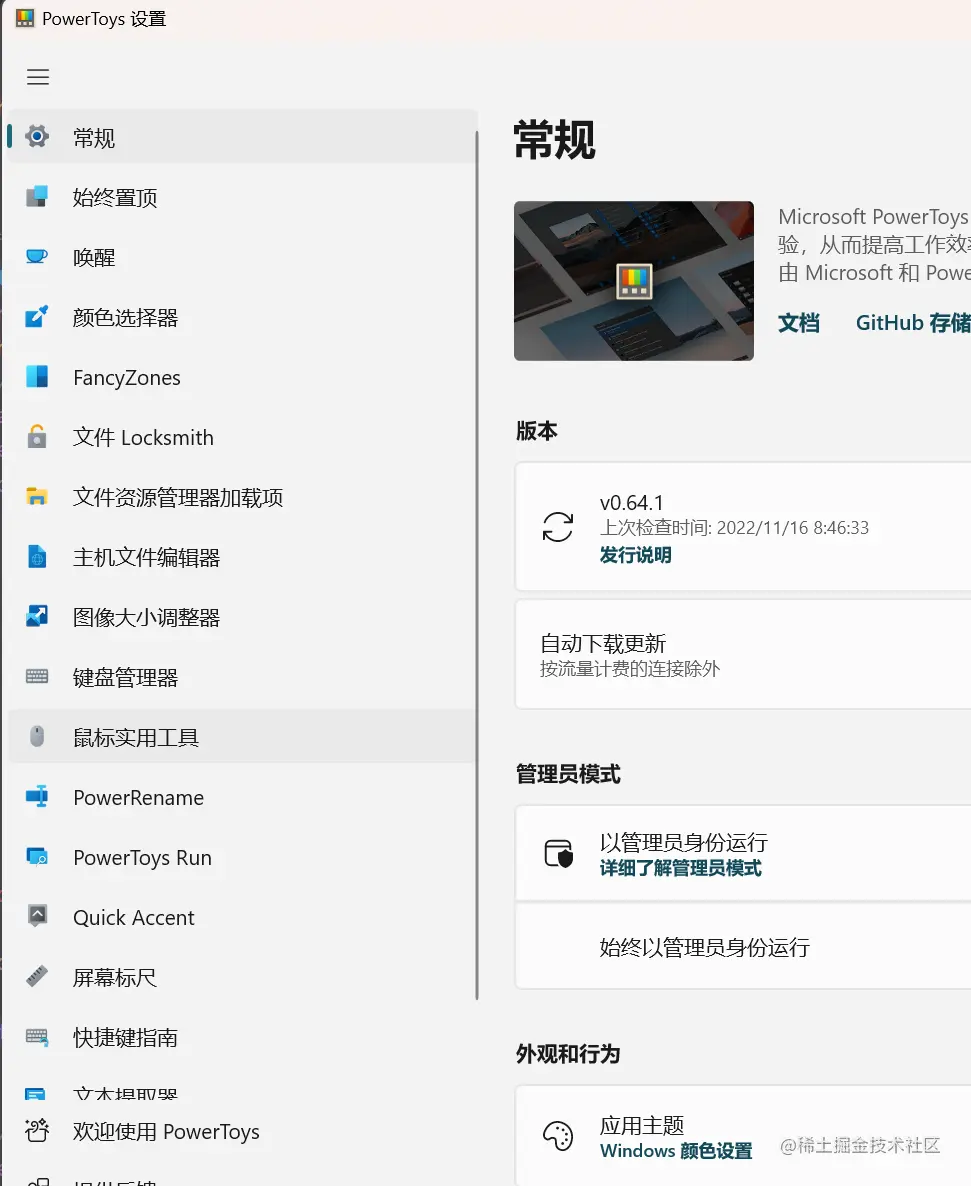
Task: Select 常规 in the sidebar
Action: (242, 137)
